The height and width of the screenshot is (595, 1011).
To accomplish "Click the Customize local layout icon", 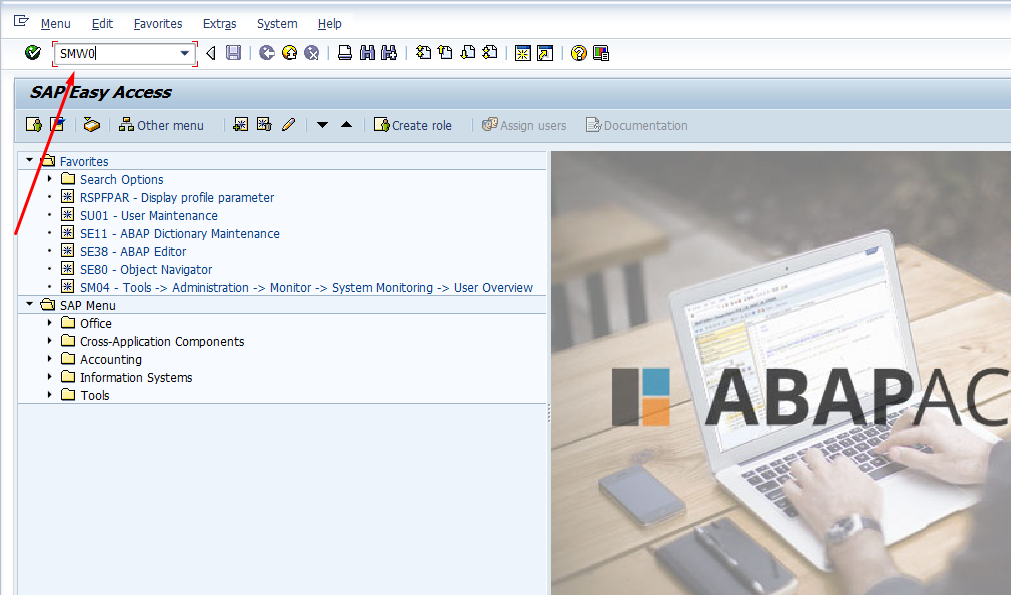I will point(600,53).
